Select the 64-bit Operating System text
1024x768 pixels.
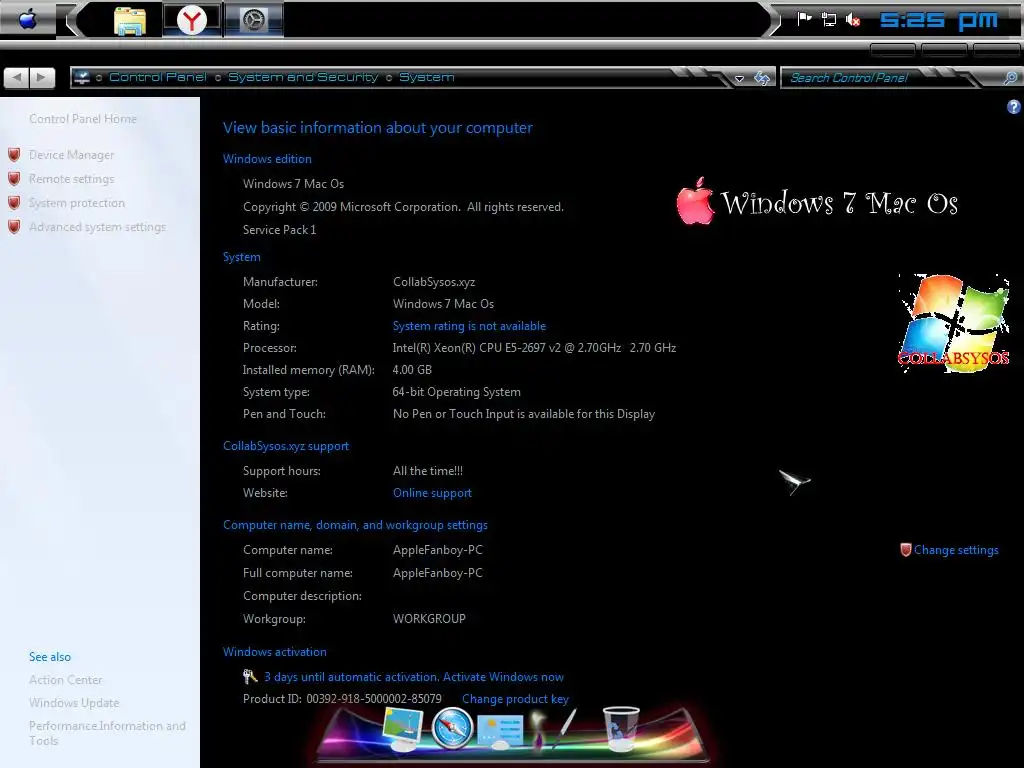(x=456, y=392)
